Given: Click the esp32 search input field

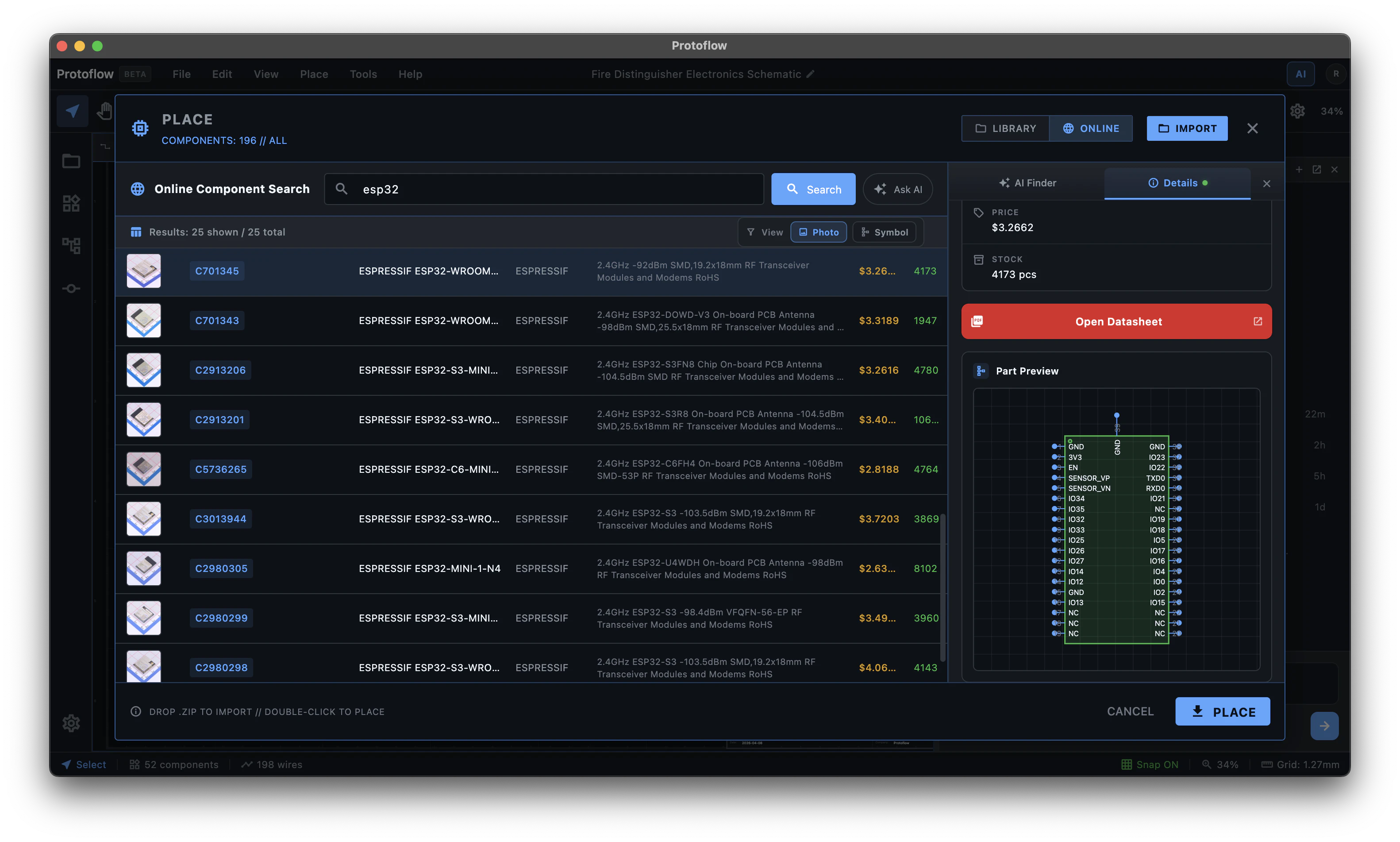Looking at the screenshot, I should tap(544, 189).
